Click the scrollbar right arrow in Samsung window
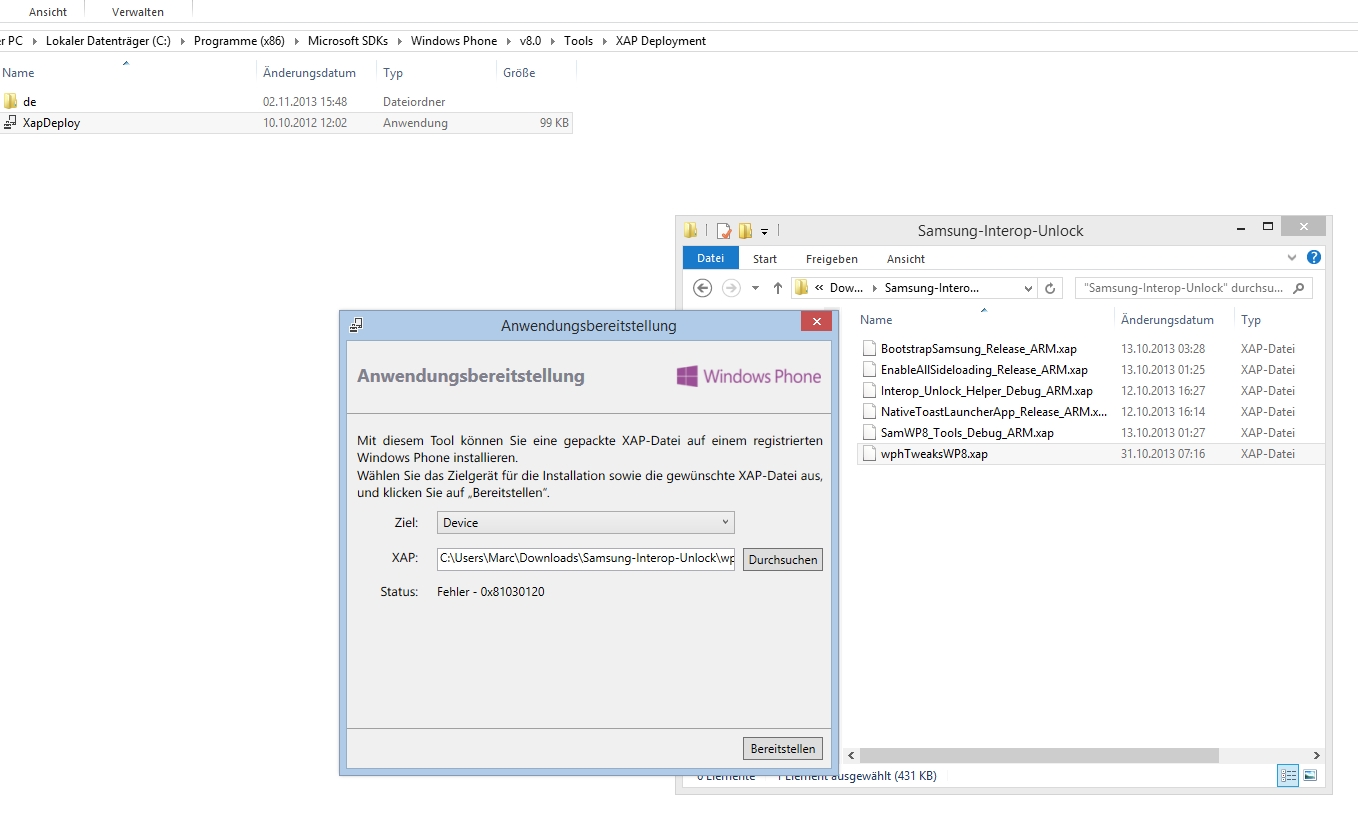The image size is (1358, 816). pyautogui.click(x=1317, y=756)
